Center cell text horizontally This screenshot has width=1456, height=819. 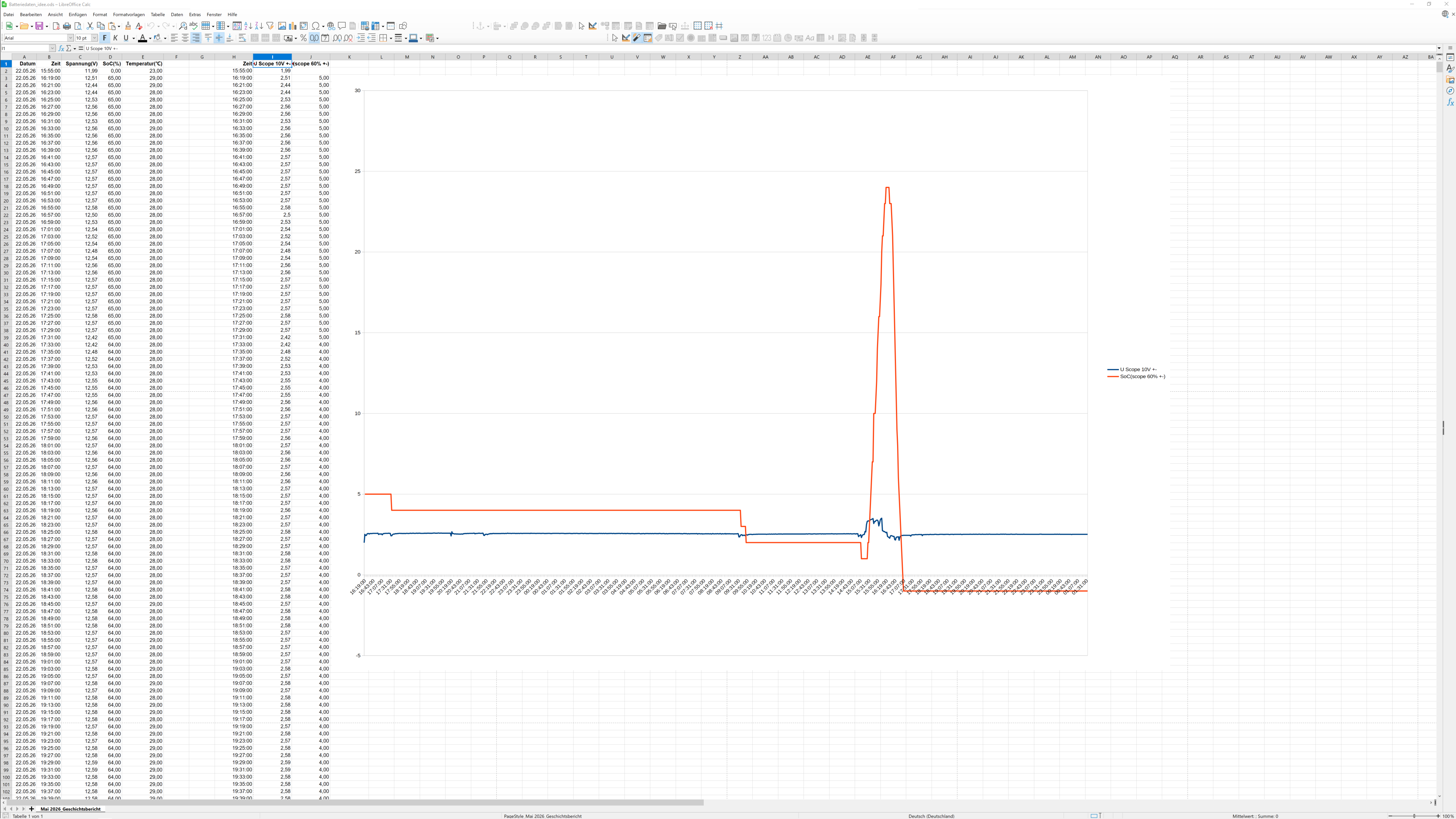coord(185,38)
